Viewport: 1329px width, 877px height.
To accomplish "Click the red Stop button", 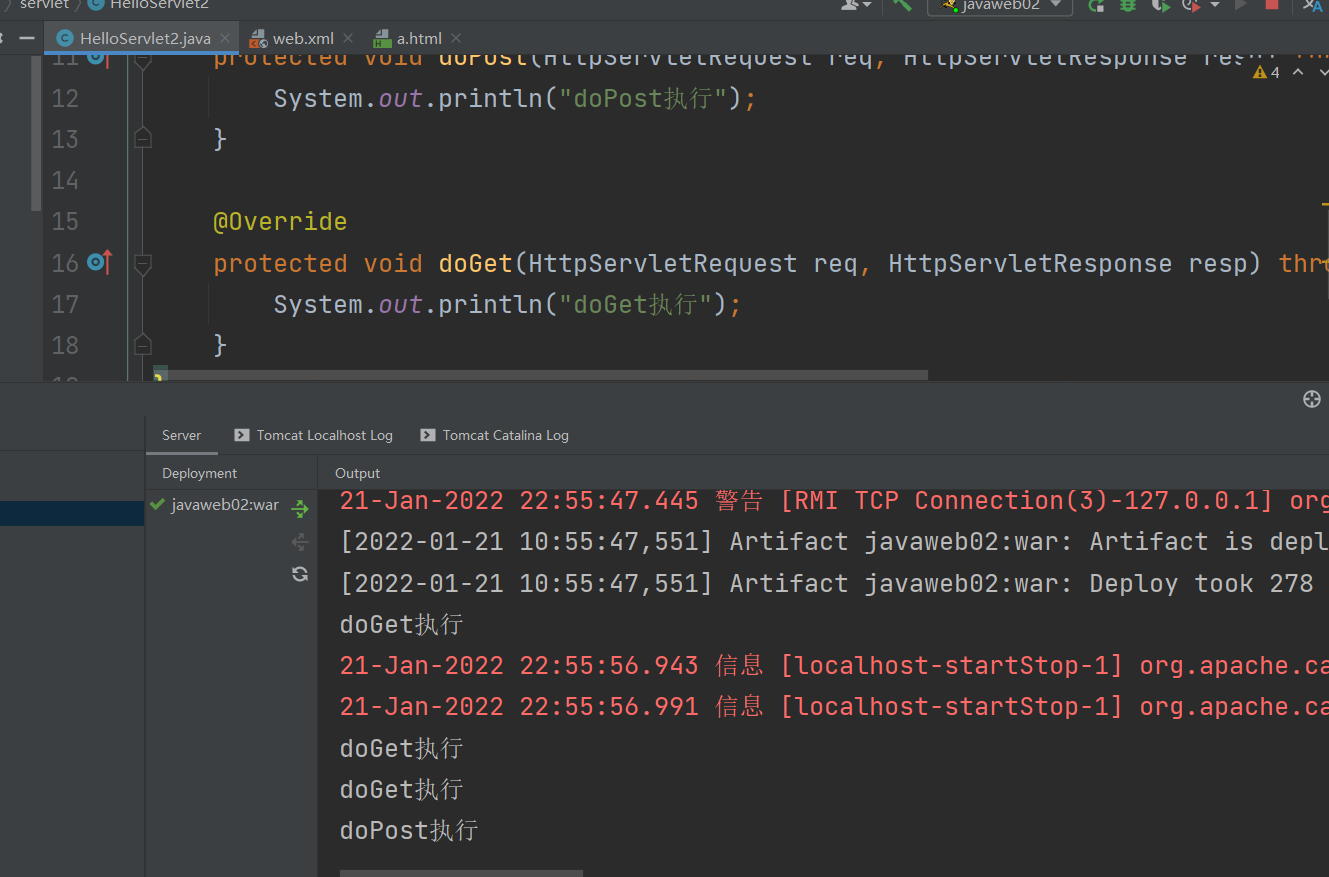I will pos(1272,5).
